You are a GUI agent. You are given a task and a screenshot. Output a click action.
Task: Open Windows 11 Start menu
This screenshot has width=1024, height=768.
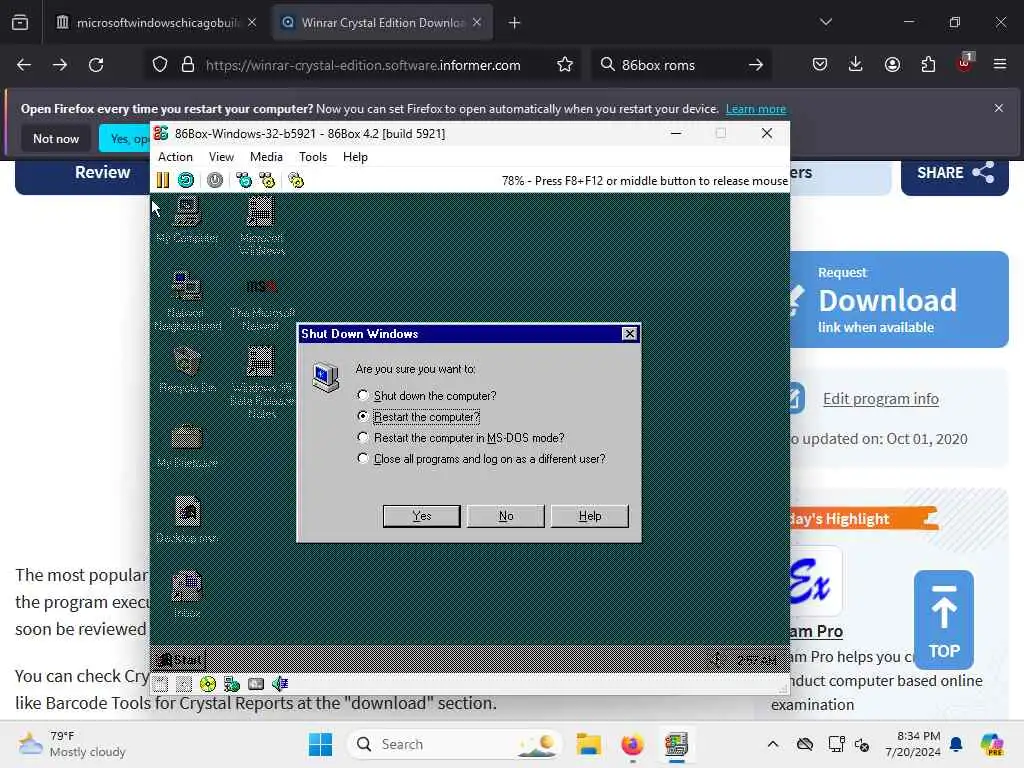(320, 744)
